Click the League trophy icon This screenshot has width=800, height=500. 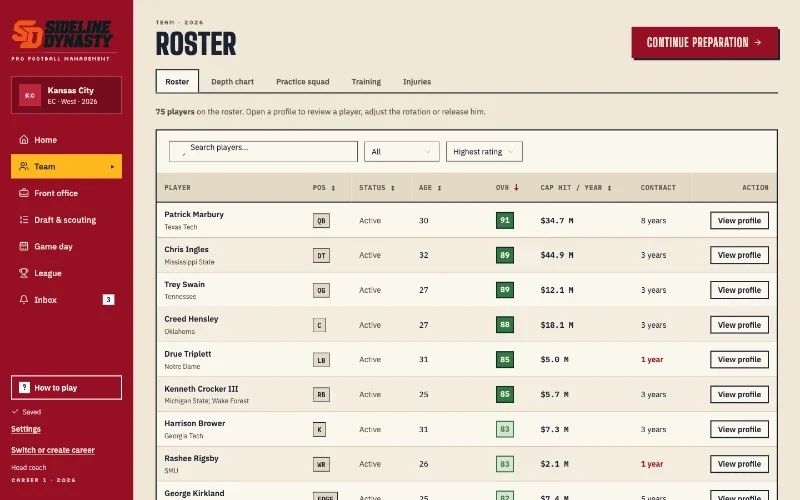click(x=23, y=273)
